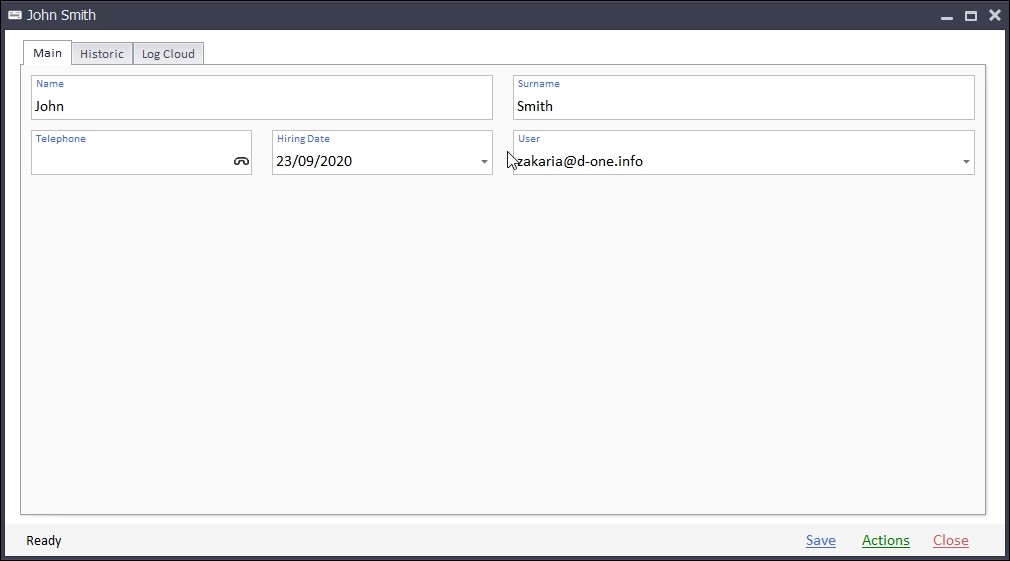Open the Log Cloud tab
Screen dimensions: 1010x561
tap(168, 54)
